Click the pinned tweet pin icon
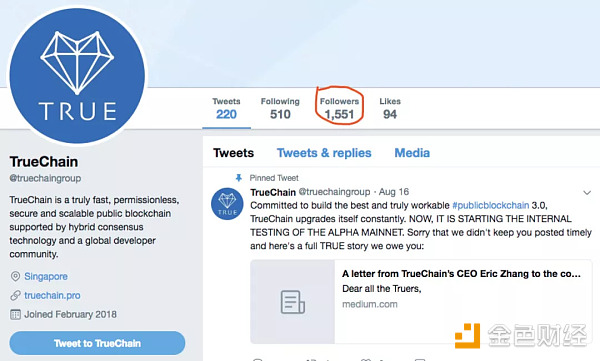The height and width of the screenshot is (361, 600). click(239, 178)
